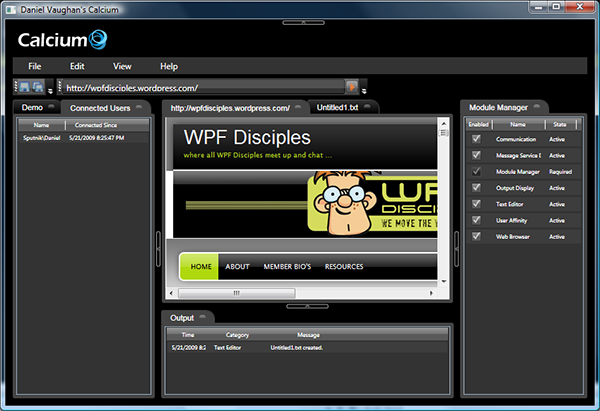The image size is (600, 411).
Task: Close the Connected Users tab
Action: [139, 107]
